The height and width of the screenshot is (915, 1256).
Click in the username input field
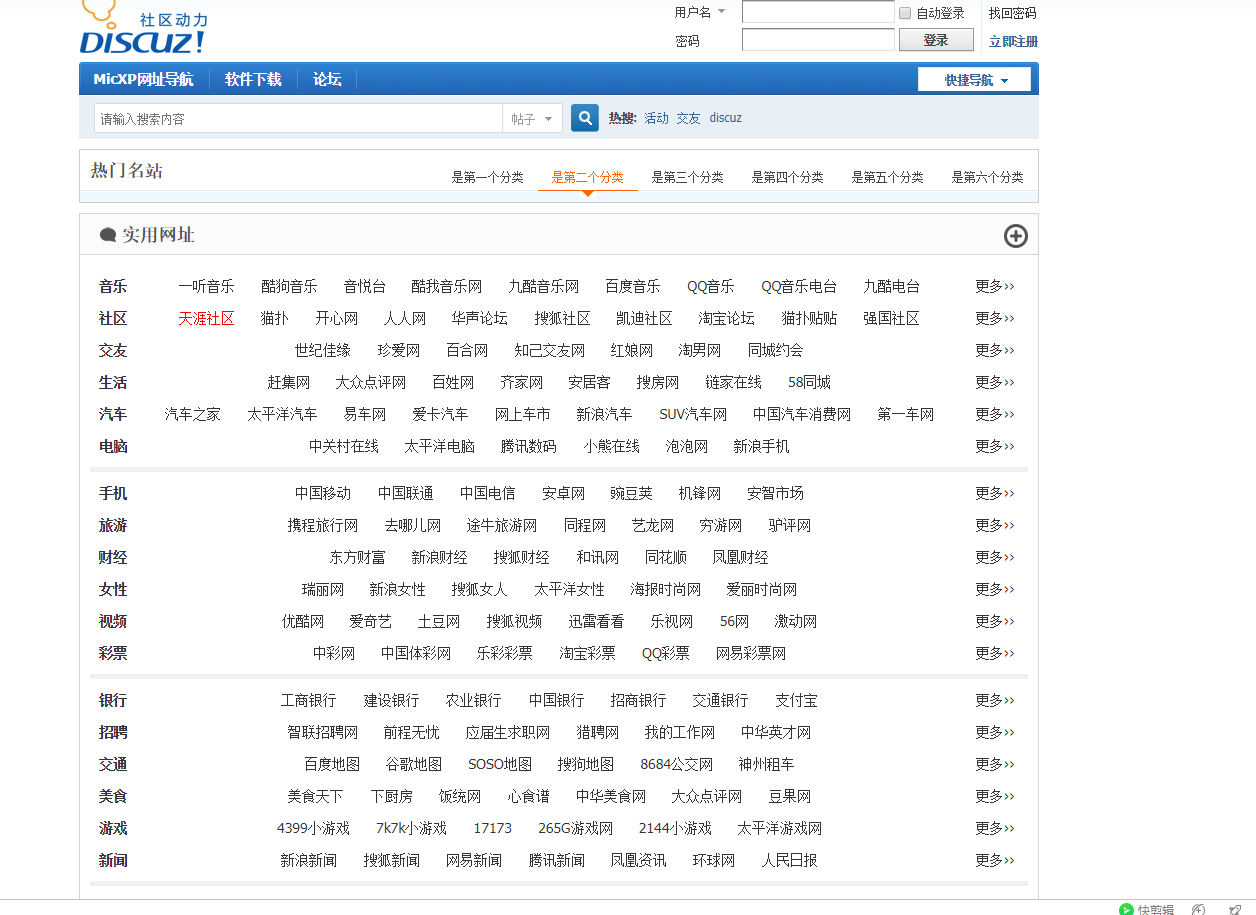818,12
